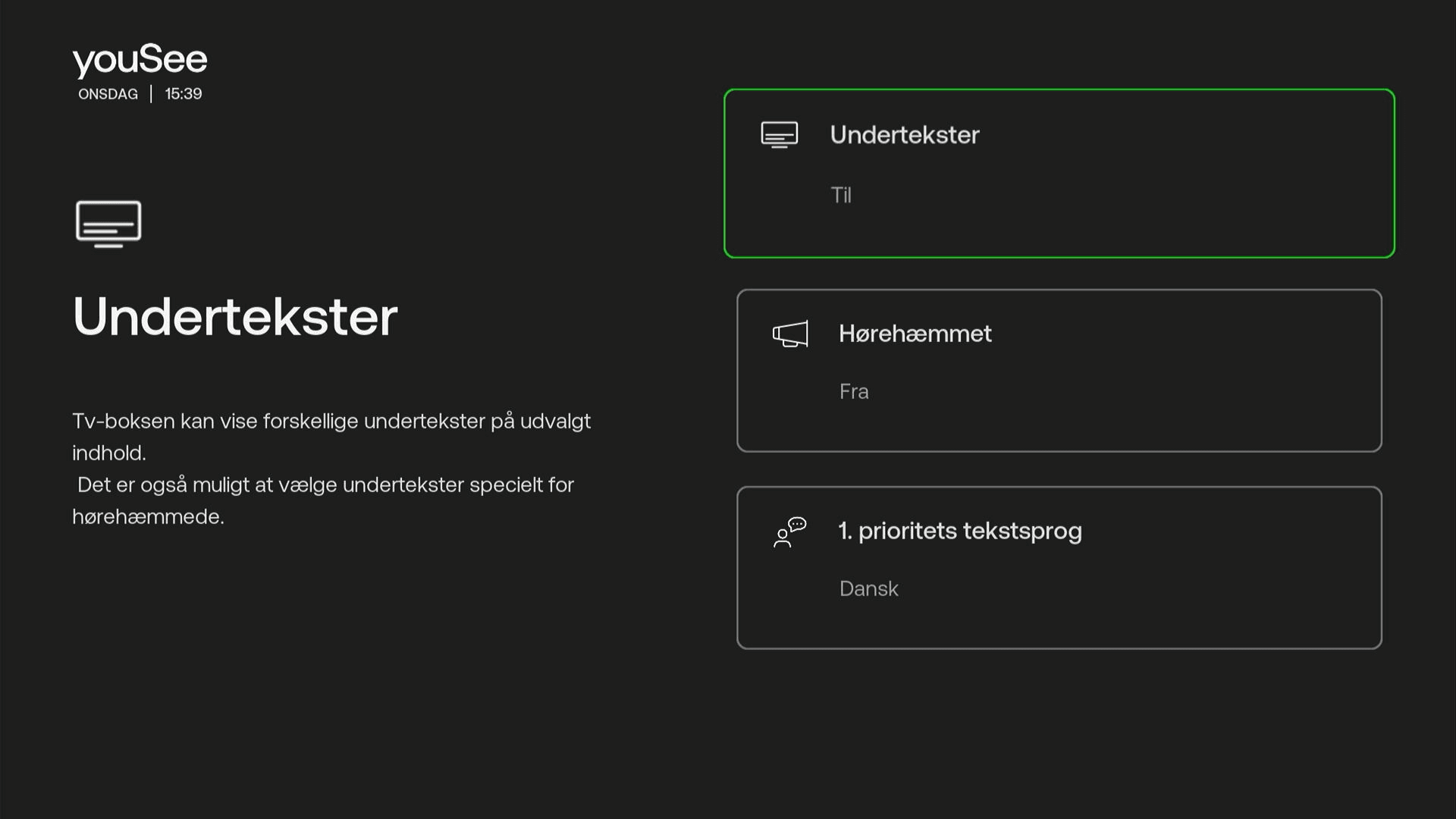1456x819 pixels.
Task: Click the ONSDAG 15:39 time display
Action: click(140, 93)
